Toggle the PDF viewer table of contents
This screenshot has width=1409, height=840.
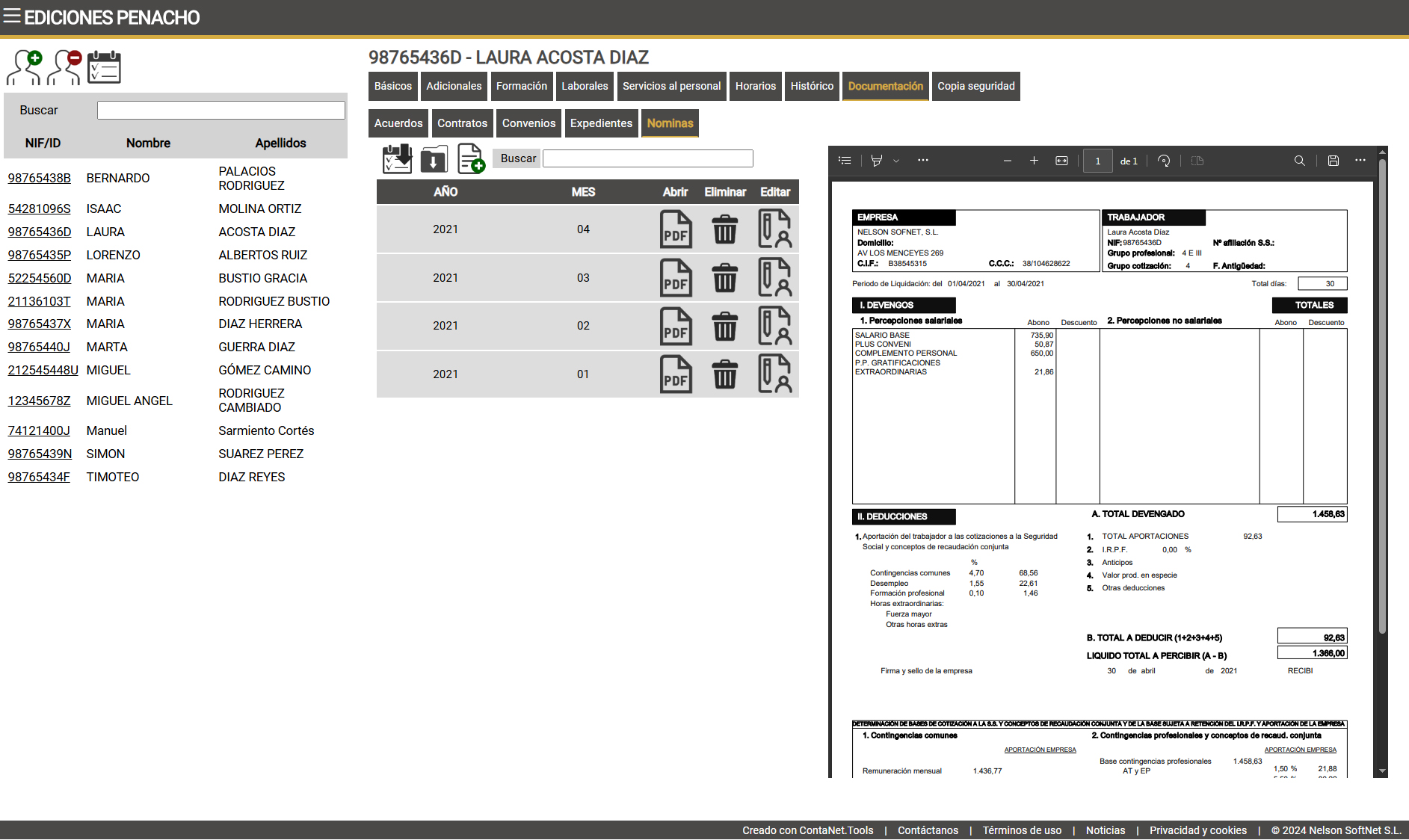click(x=845, y=161)
